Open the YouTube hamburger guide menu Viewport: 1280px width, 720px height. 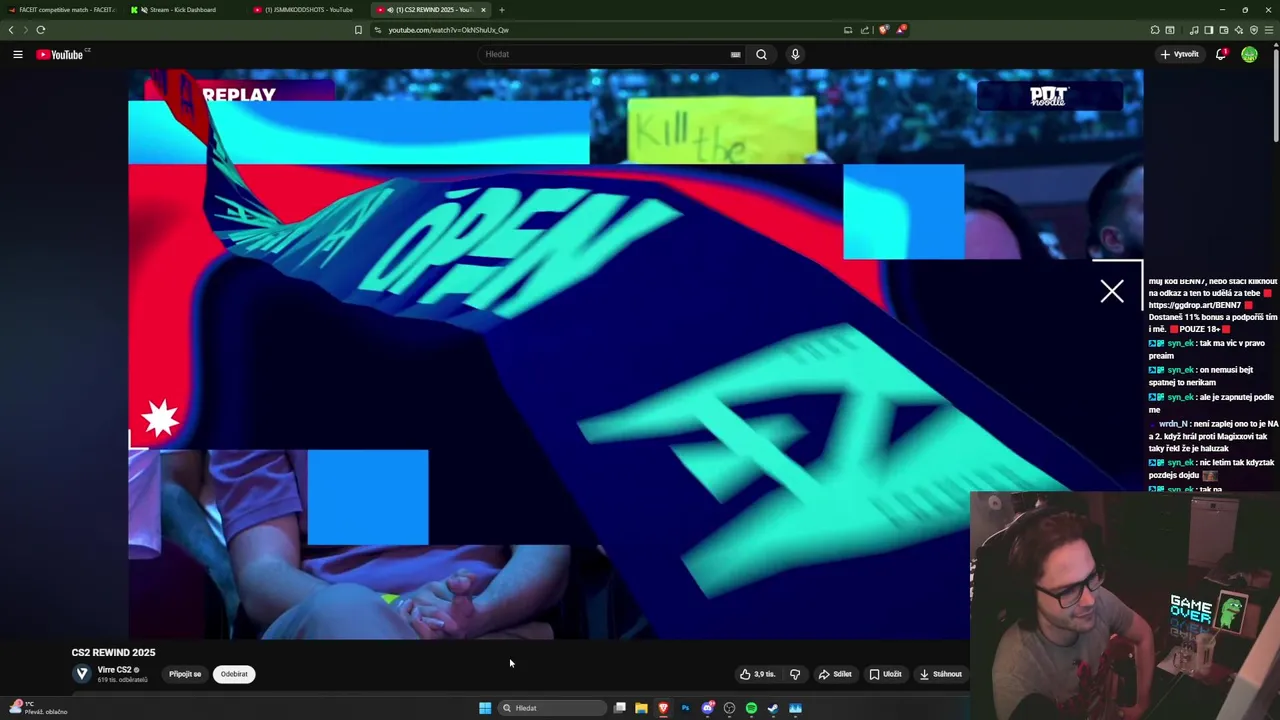[x=18, y=54]
